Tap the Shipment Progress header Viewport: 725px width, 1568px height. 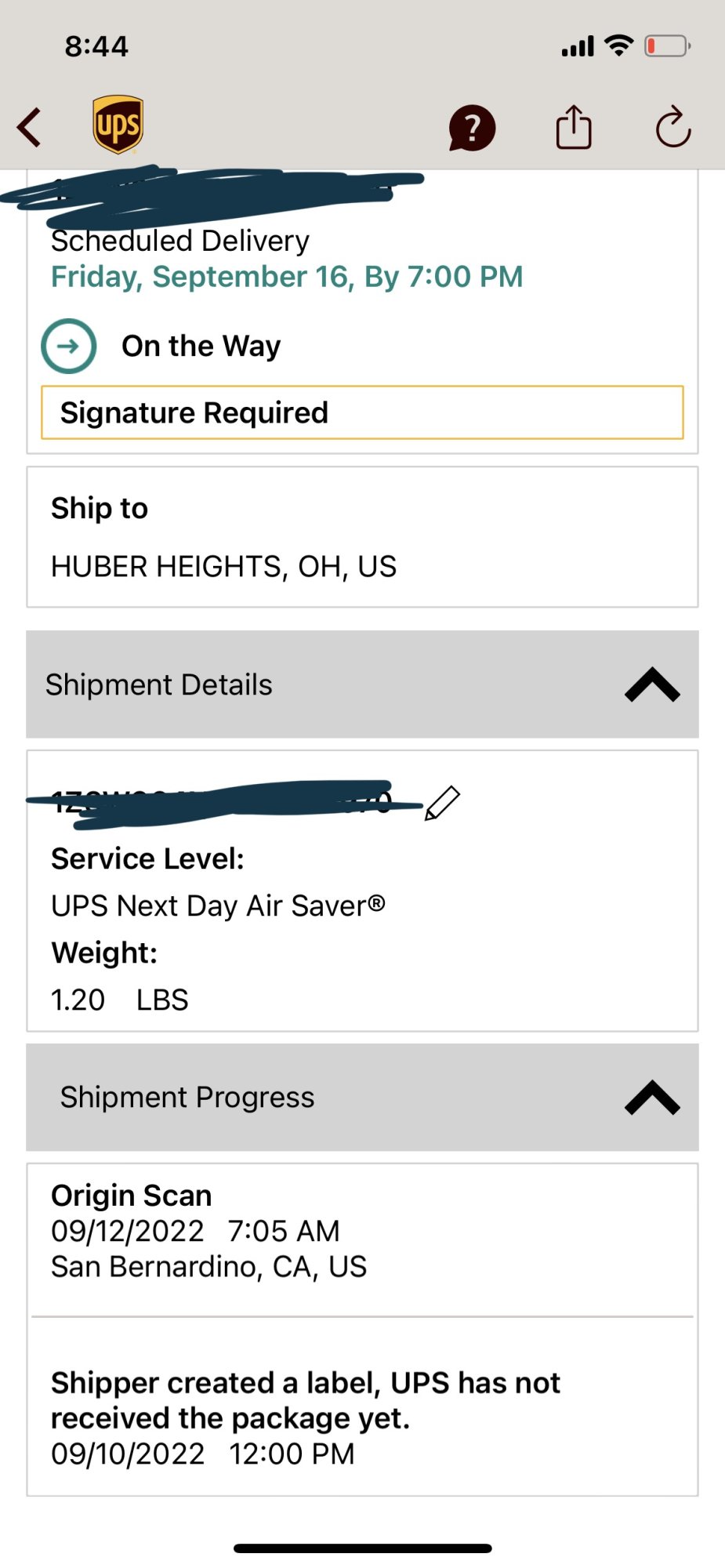click(x=187, y=1098)
